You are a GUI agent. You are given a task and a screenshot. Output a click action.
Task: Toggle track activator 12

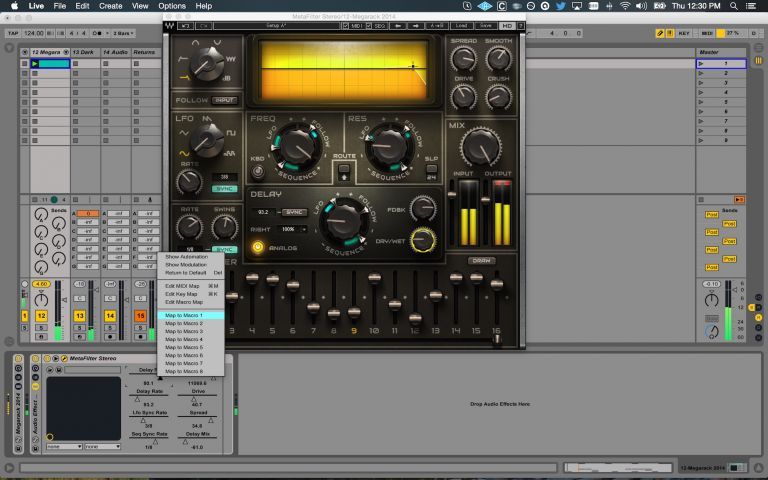[x=41, y=316]
